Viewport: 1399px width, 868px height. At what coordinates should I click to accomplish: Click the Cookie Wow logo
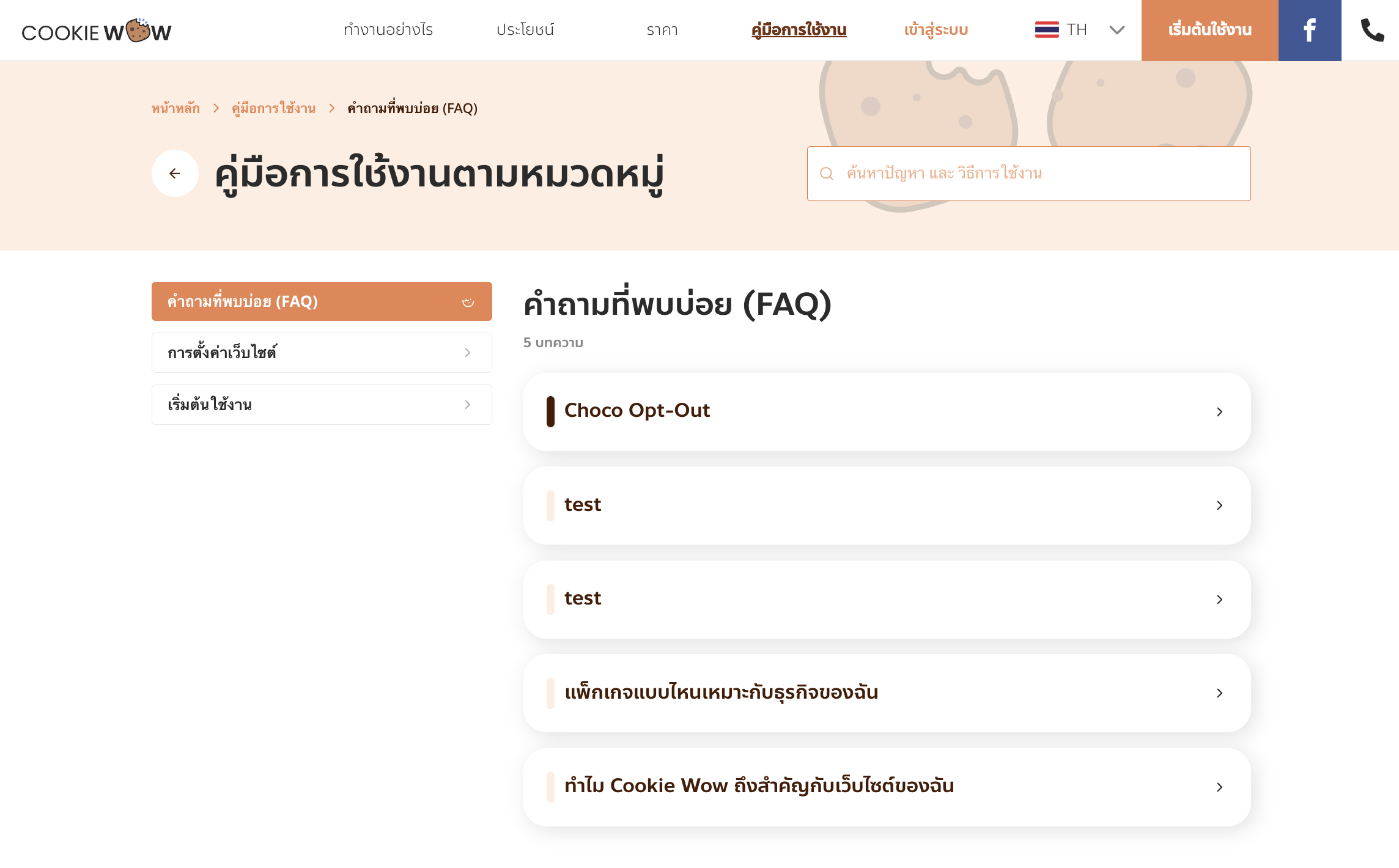(x=97, y=31)
